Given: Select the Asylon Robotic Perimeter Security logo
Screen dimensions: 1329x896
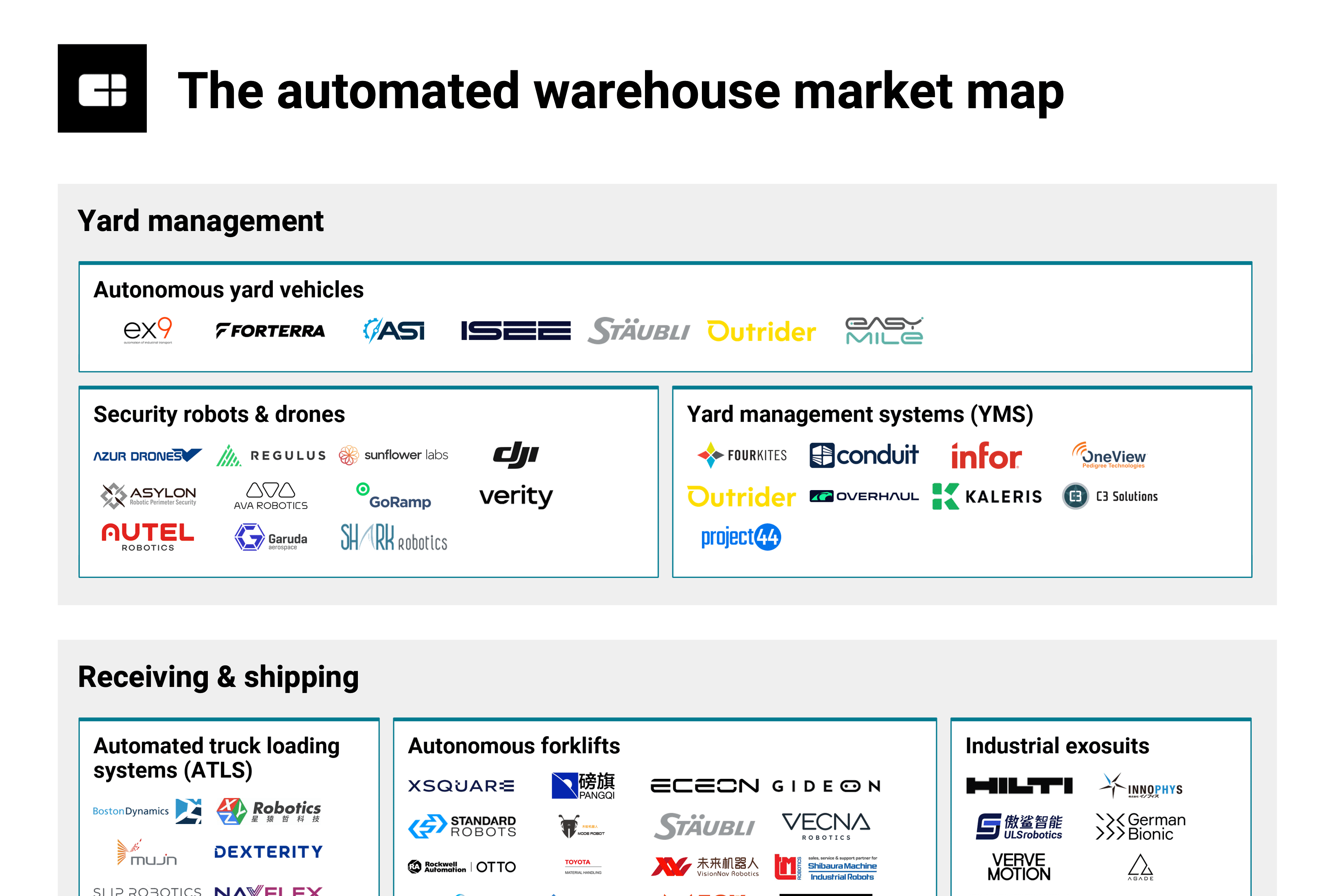Looking at the screenshot, I should coord(148,495).
